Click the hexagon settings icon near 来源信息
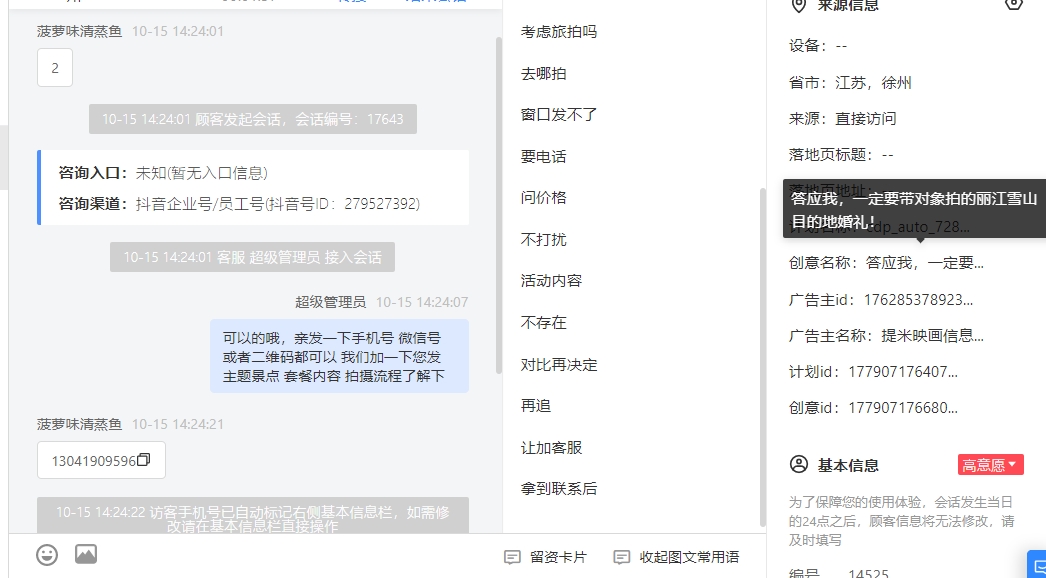The width and height of the screenshot is (1046, 578). [x=1013, y=4]
